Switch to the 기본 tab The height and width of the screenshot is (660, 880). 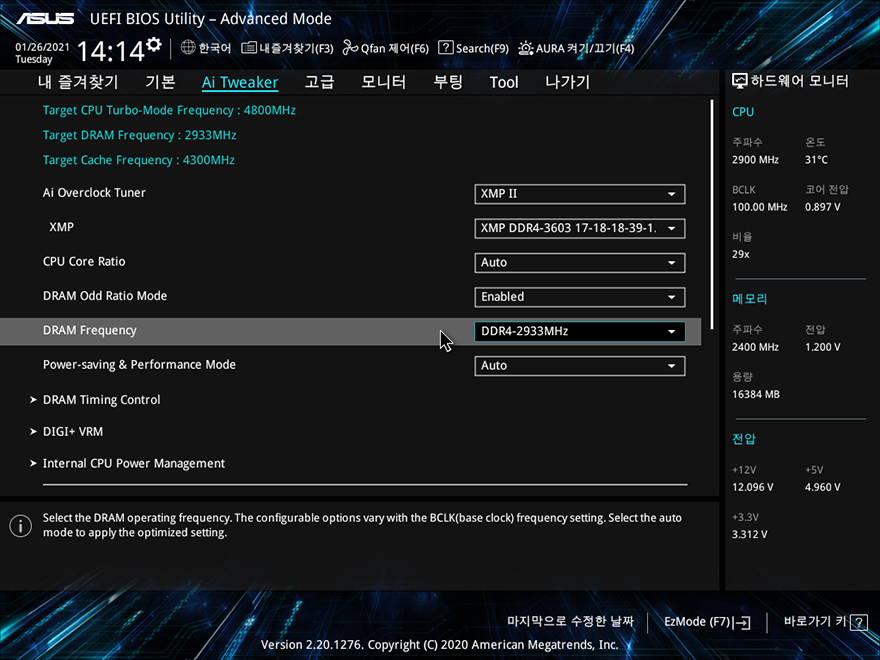click(x=160, y=82)
